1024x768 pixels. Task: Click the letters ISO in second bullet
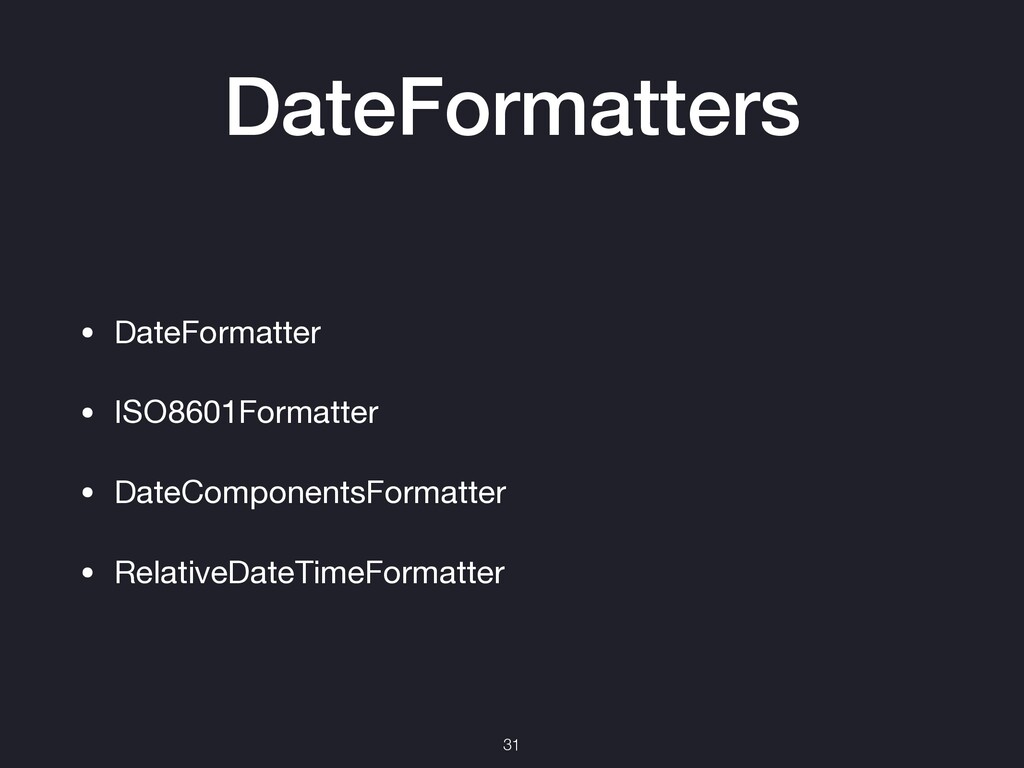pyautogui.click(x=142, y=412)
